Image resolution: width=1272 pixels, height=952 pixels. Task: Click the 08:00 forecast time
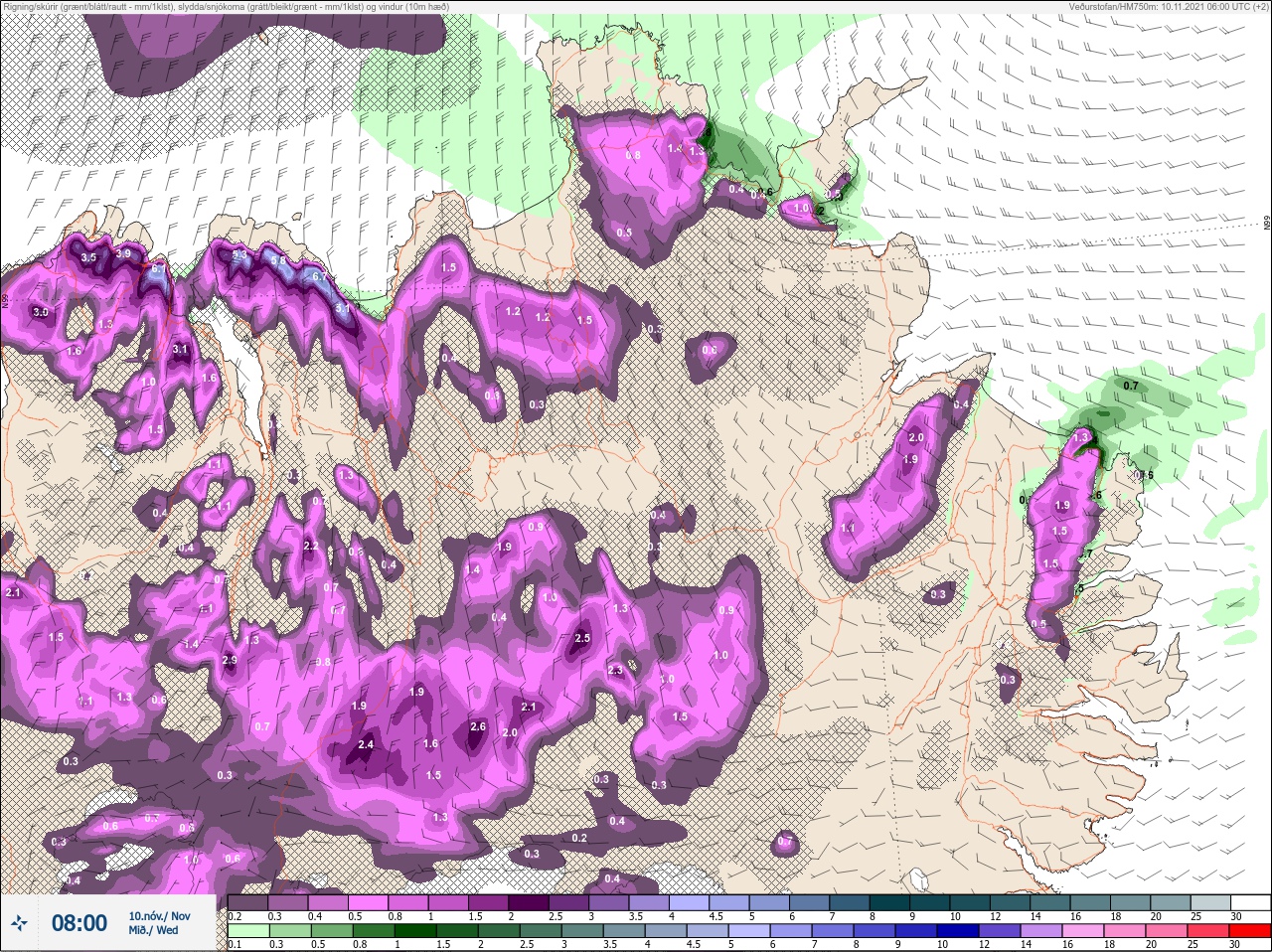click(79, 923)
